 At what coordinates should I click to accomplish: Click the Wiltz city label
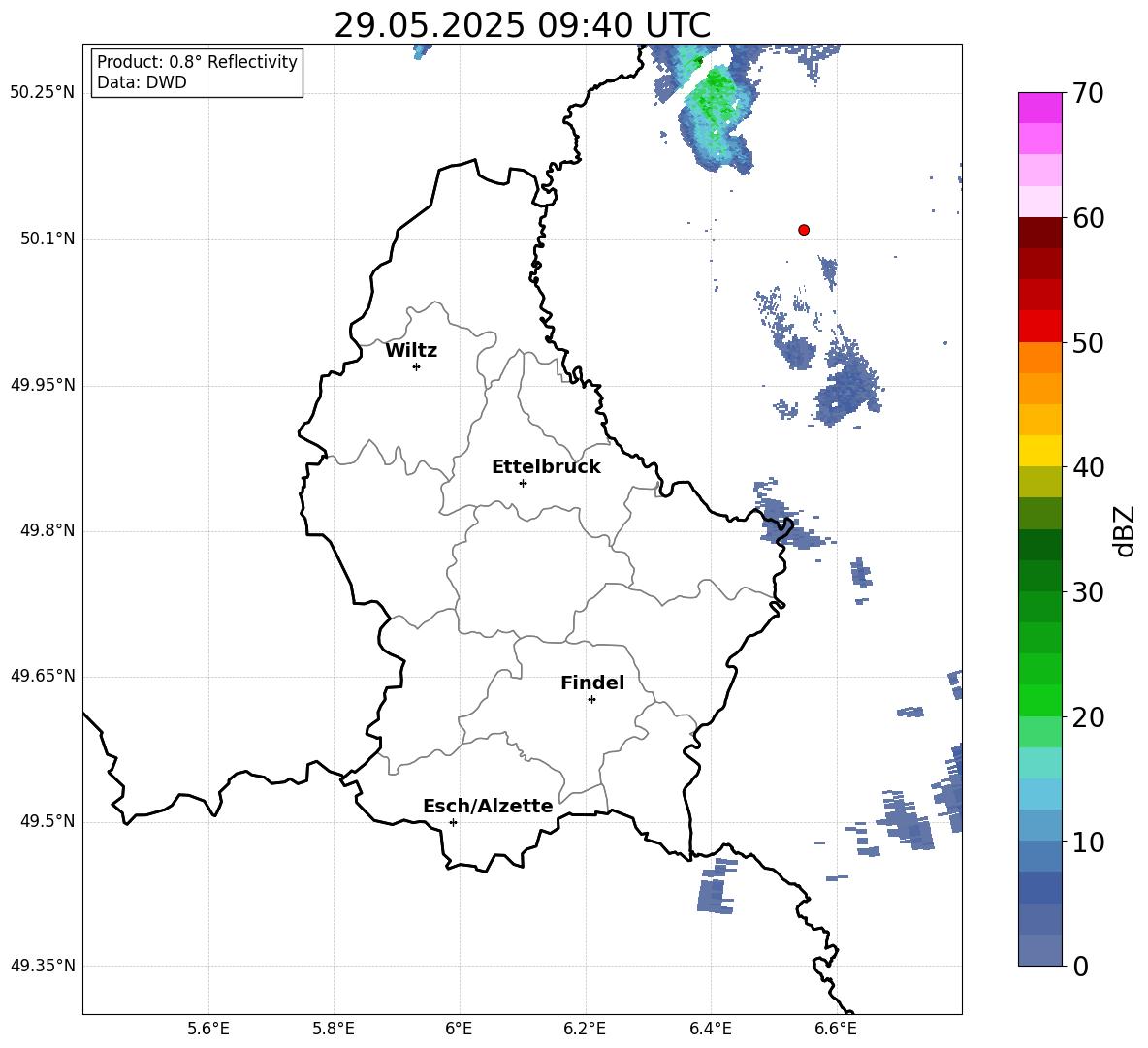(411, 351)
